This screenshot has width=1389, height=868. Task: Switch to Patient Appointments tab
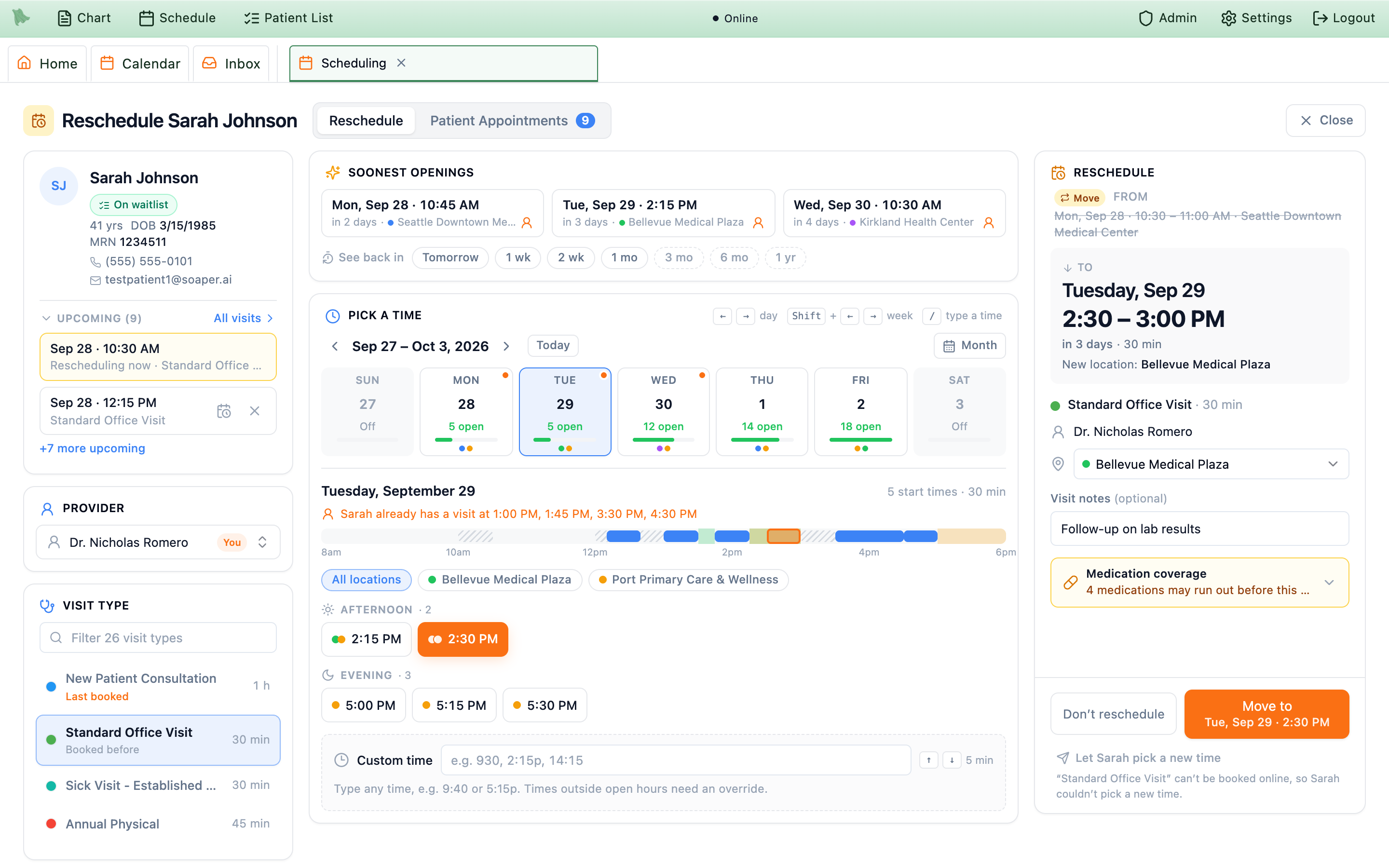pyautogui.click(x=512, y=121)
